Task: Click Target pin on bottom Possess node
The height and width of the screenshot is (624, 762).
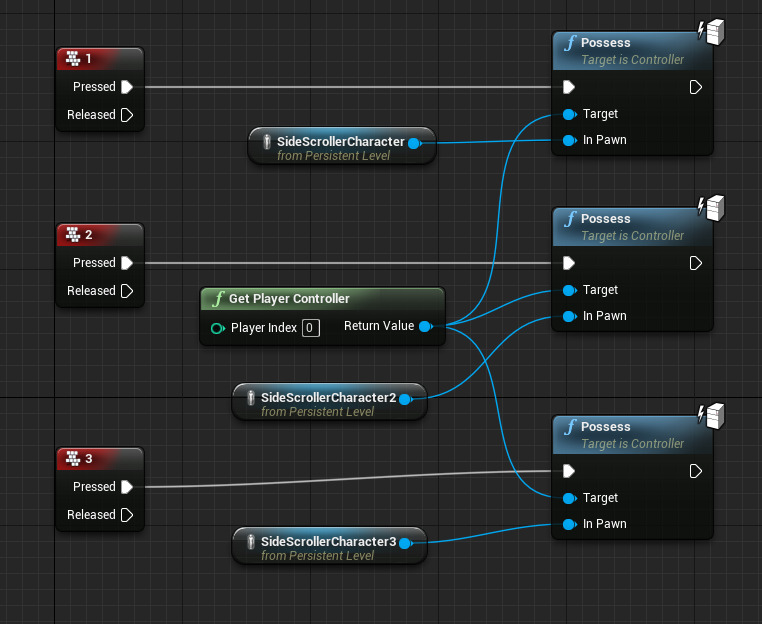Action: point(569,499)
